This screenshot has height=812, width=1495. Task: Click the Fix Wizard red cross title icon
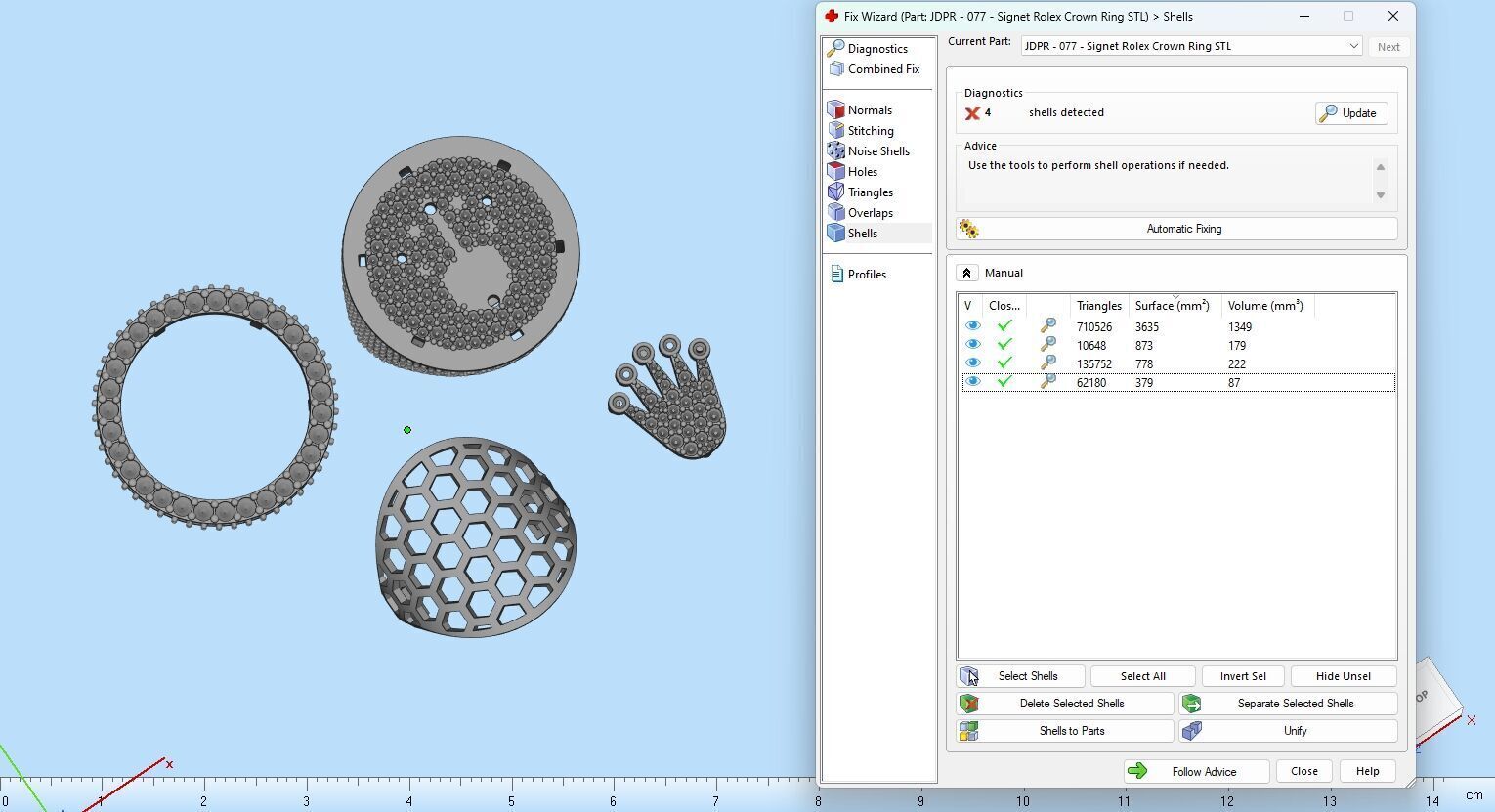tap(831, 17)
